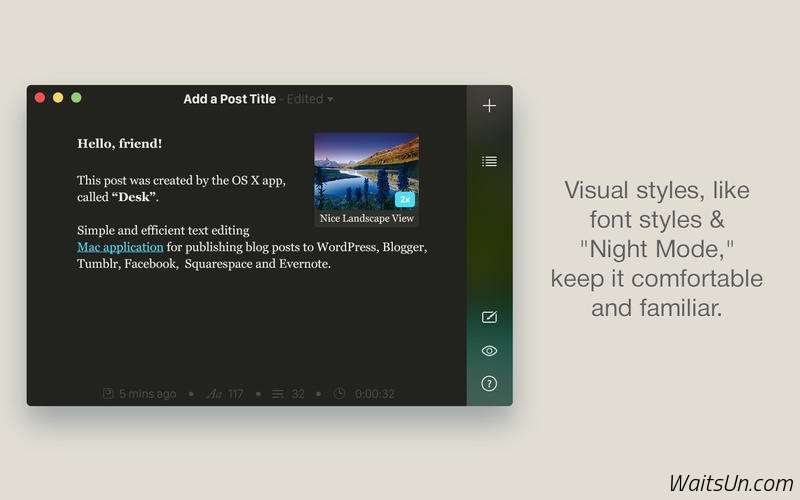Click the Add a Post Title field
Image resolution: width=800 pixels, height=500 pixels.
tap(229, 99)
